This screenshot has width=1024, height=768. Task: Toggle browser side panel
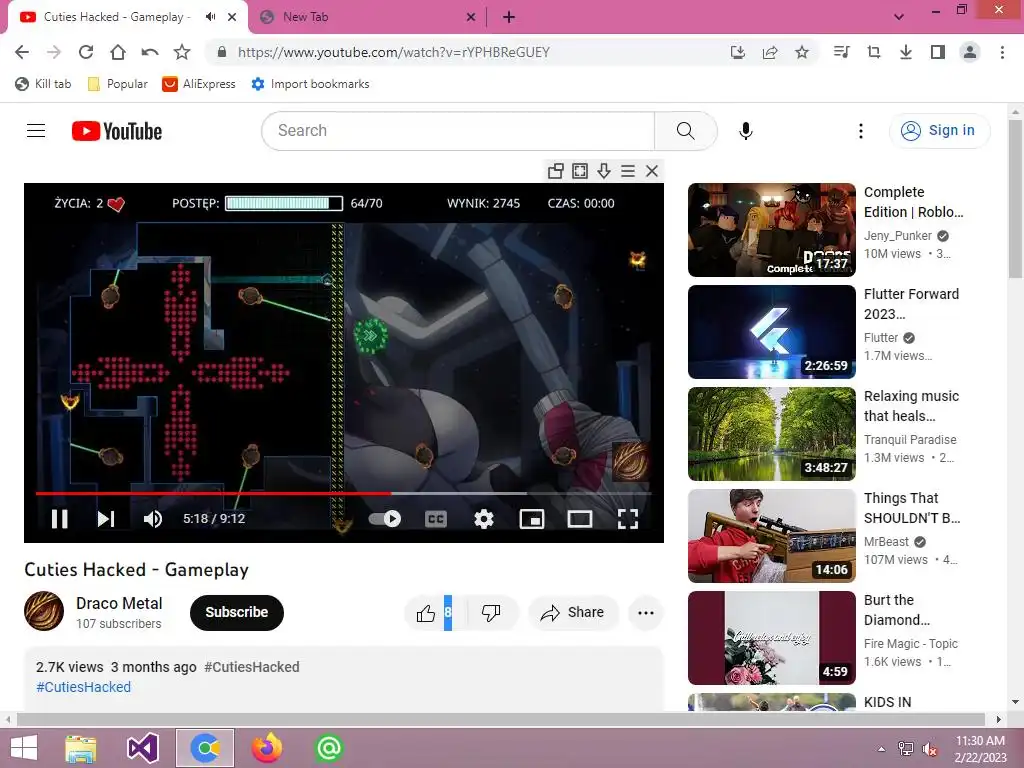pos(938,52)
